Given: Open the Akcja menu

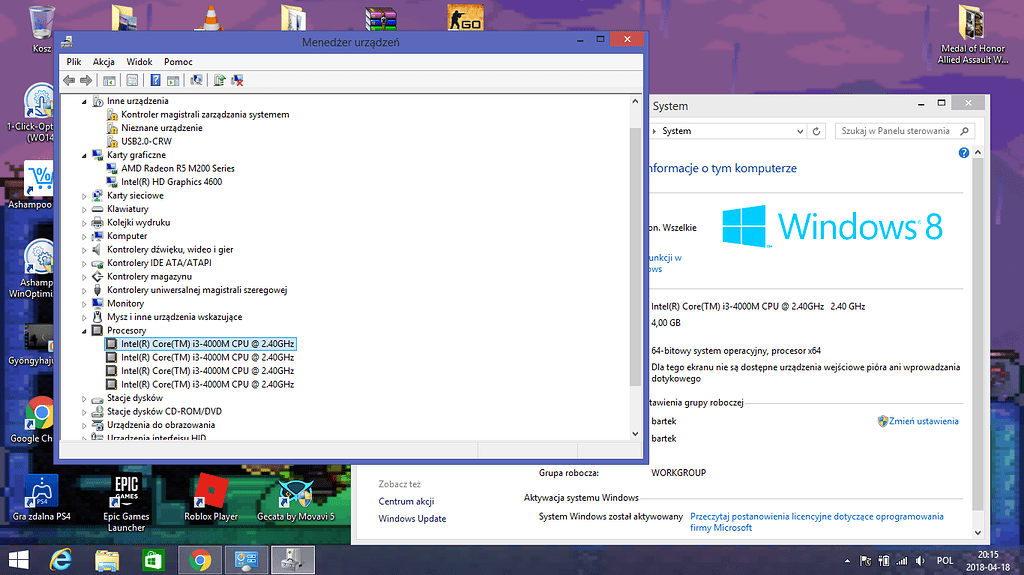Looking at the screenshot, I should [x=104, y=62].
